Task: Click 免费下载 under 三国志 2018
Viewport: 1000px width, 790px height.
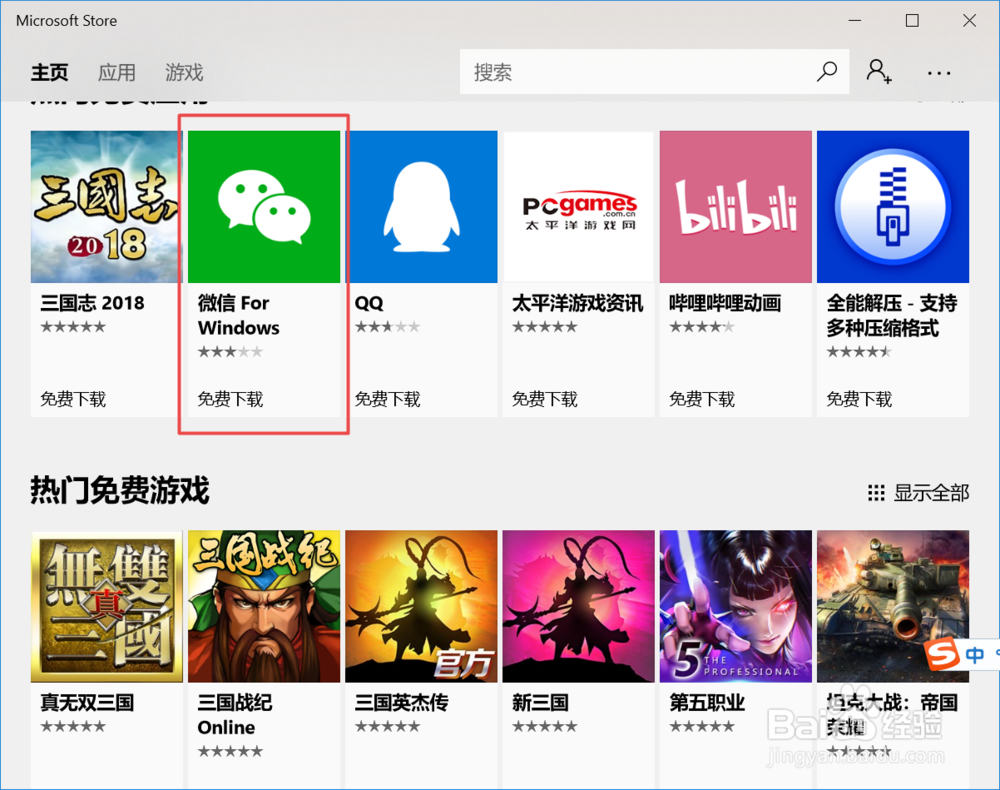Action: tap(73, 399)
